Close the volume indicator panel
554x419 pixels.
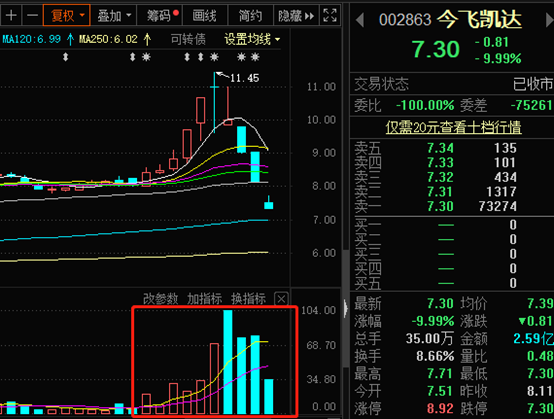[281, 299]
